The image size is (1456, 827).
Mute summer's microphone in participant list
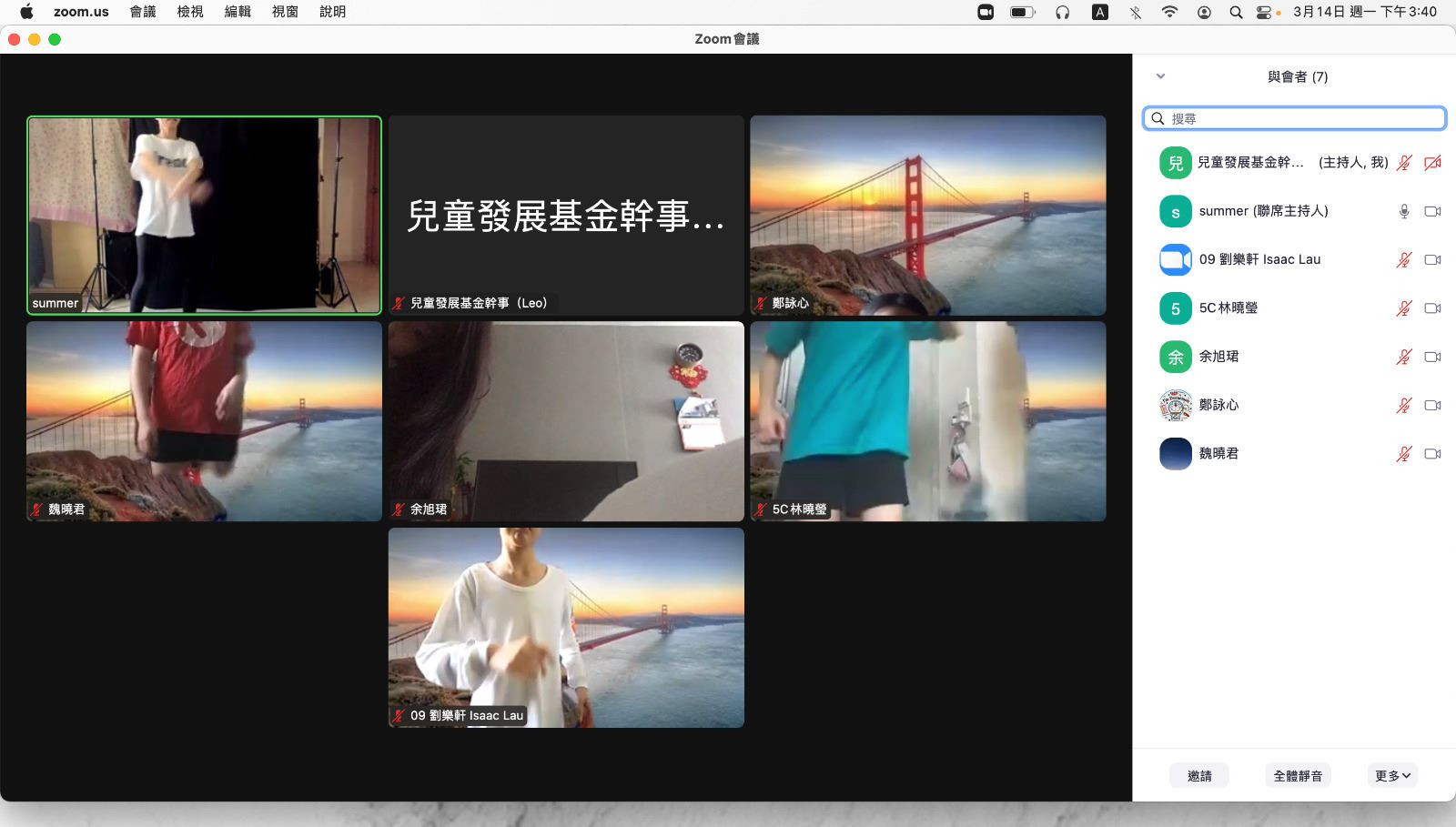pyautogui.click(x=1404, y=211)
